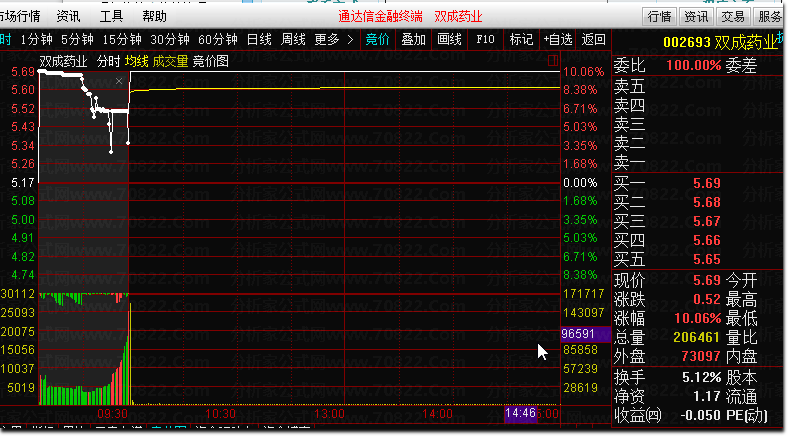Switch to the 1分钟 period tab
Image resolution: width=789 pixels, height=436 pixels.
pos(36,39)
